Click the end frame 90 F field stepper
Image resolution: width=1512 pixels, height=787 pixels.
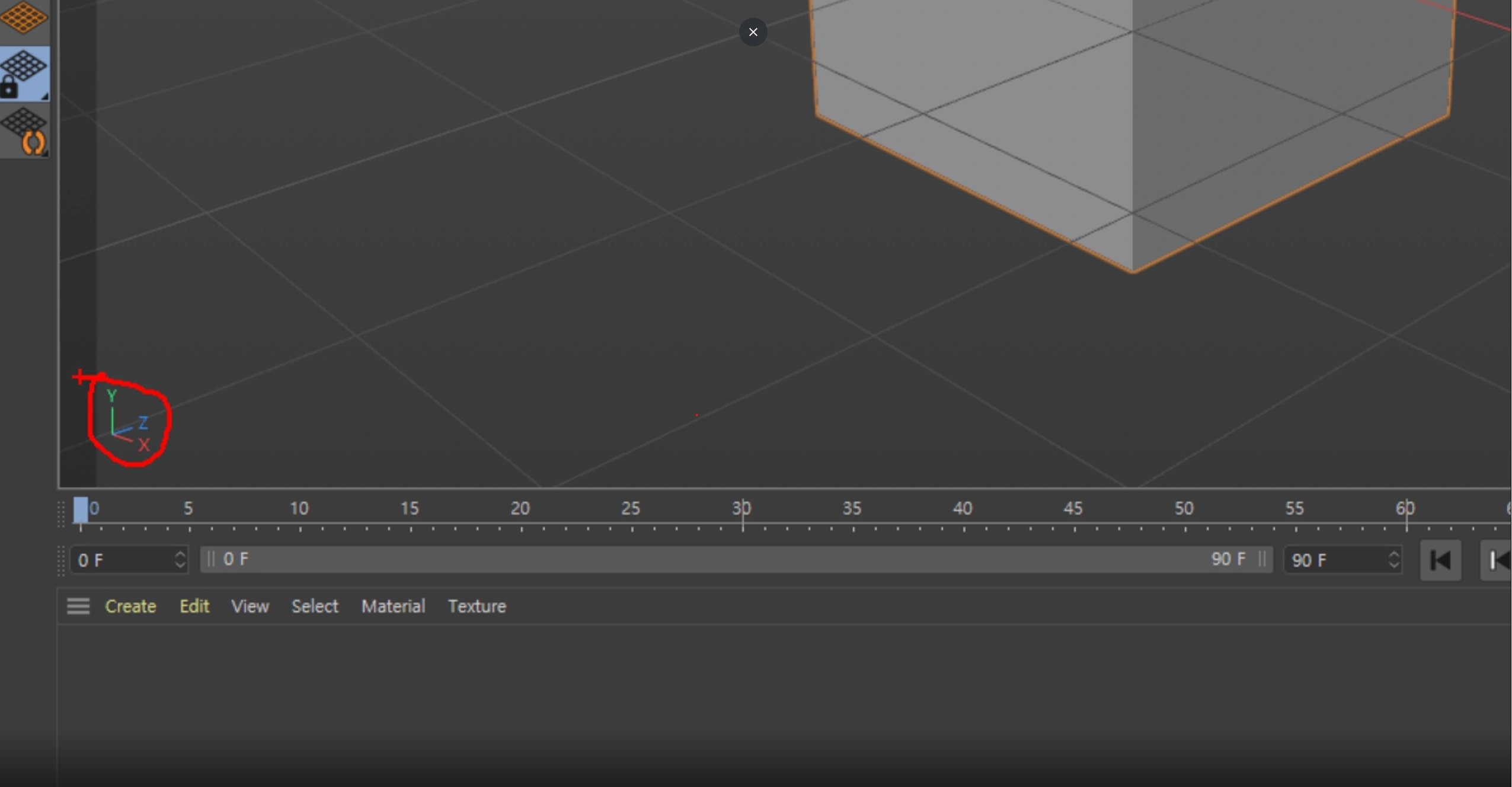[x=1393, y=560]
